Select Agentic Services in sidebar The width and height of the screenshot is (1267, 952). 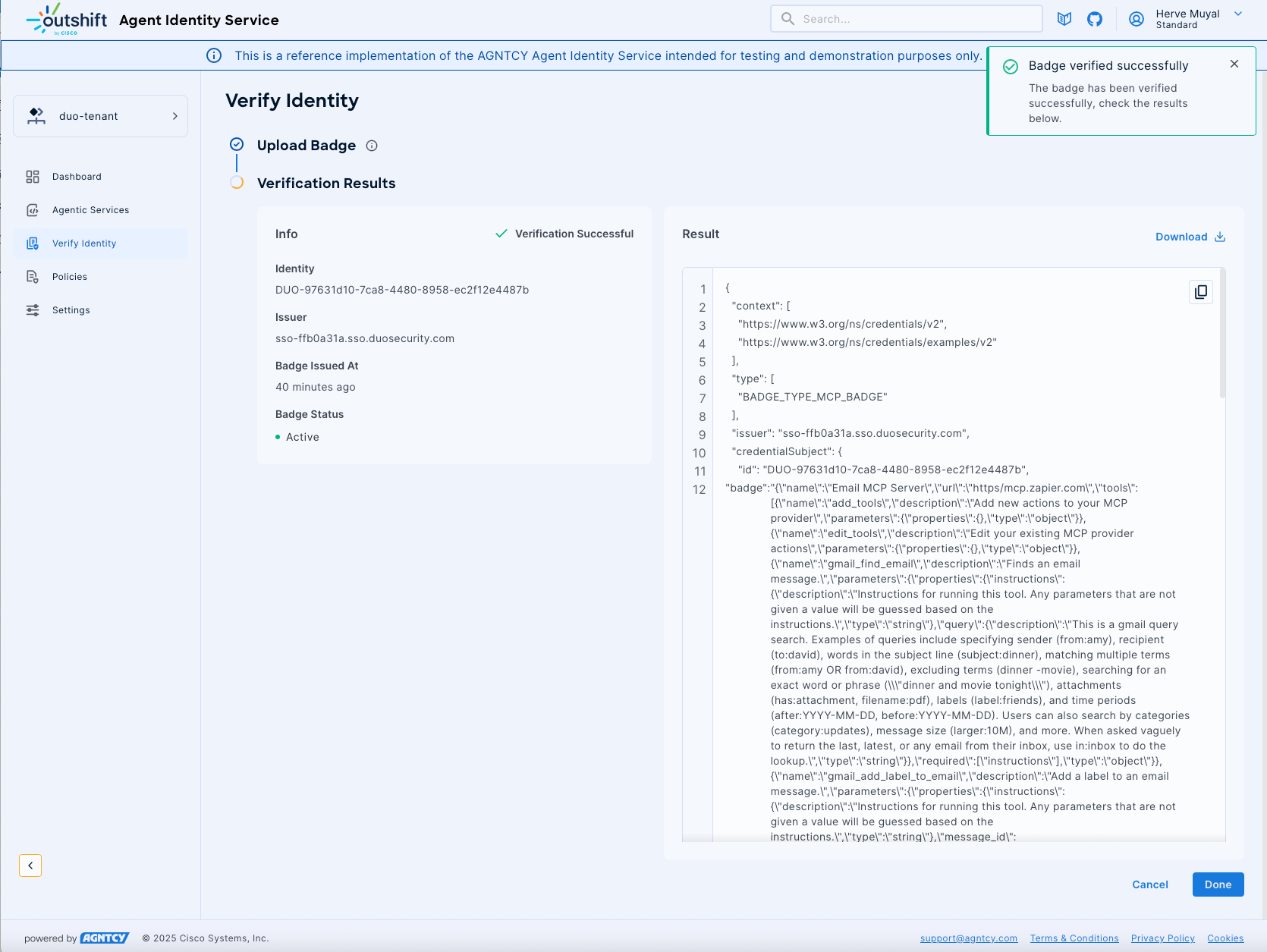click(90, 209)
